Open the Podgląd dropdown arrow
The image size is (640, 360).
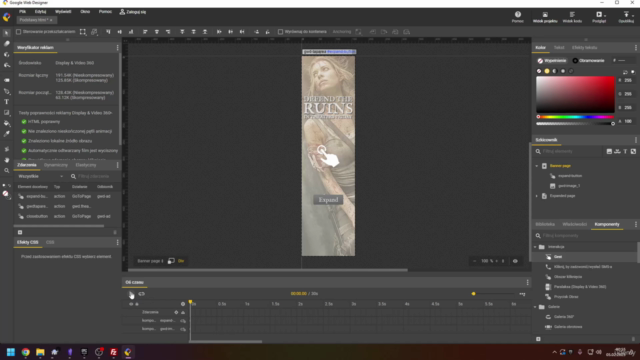point(605,16)
